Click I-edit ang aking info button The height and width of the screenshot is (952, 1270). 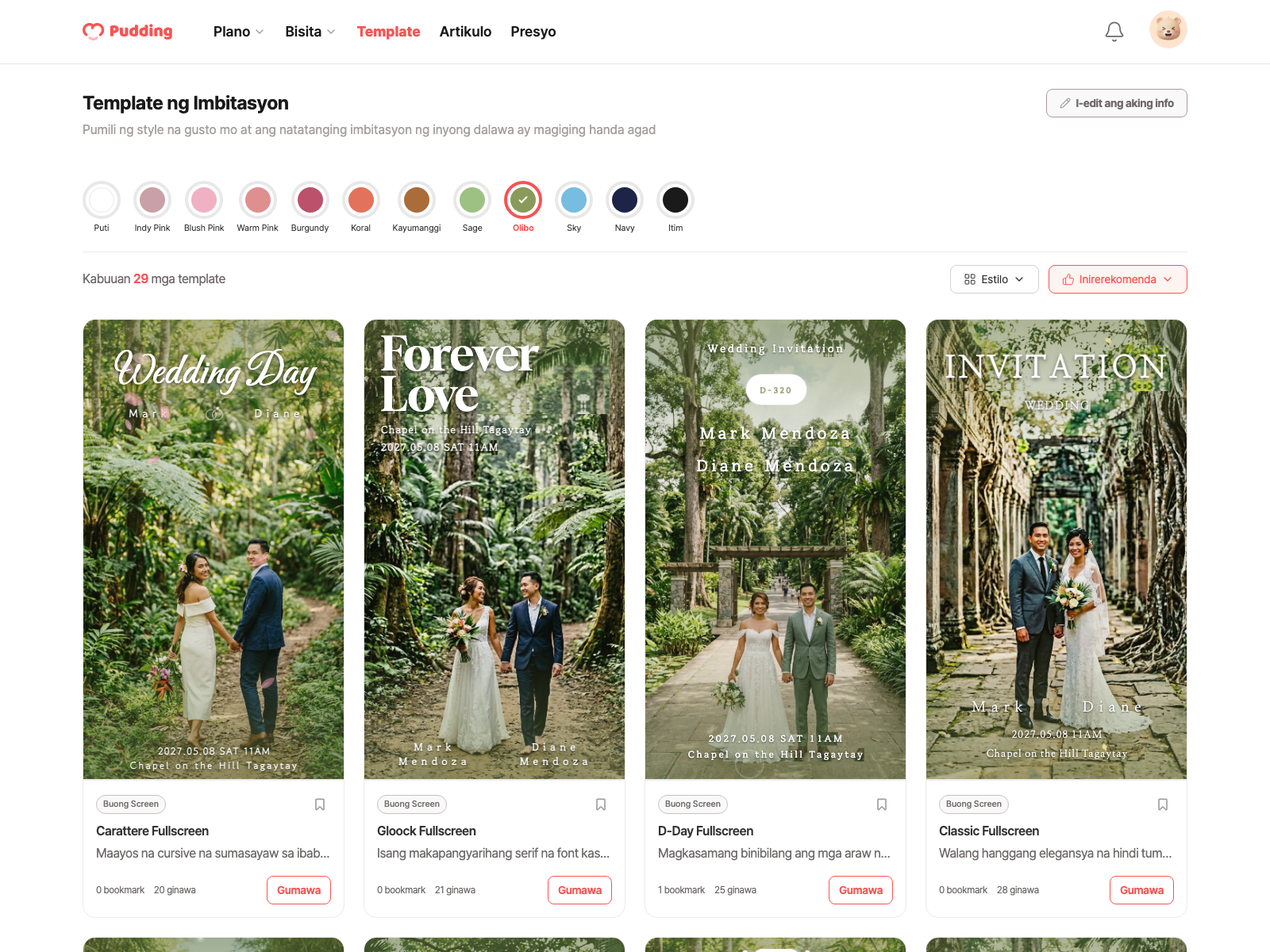(1117, 103)
